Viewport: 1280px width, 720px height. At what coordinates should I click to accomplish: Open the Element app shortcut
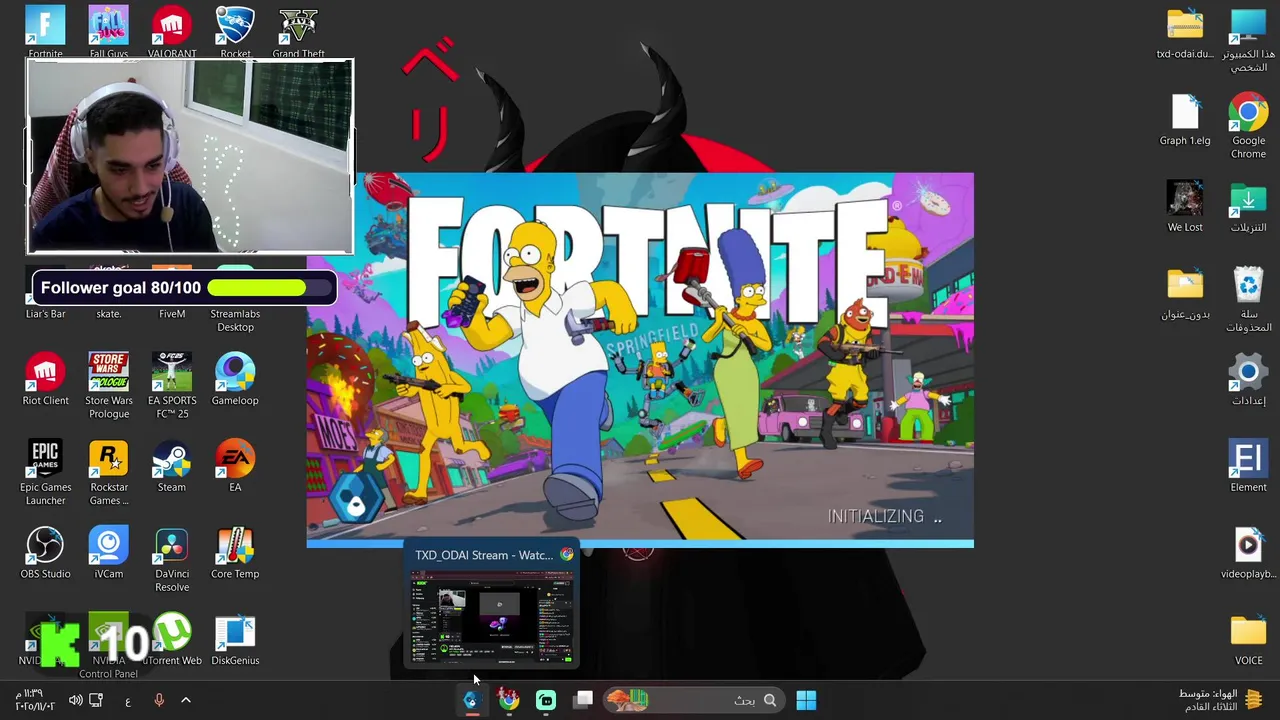coord(1248,466)
